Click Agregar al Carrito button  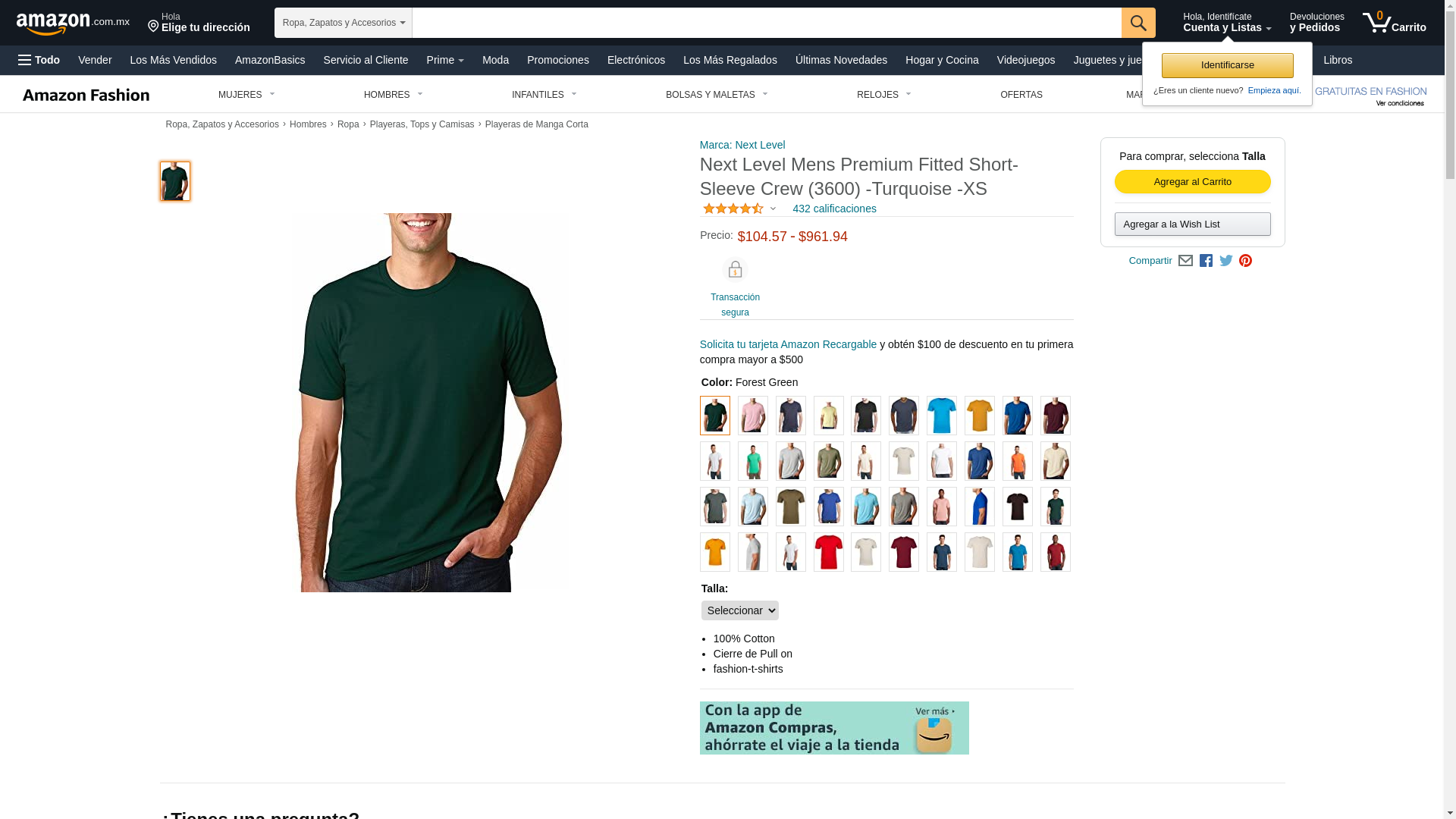click(x=1193, y=182)
